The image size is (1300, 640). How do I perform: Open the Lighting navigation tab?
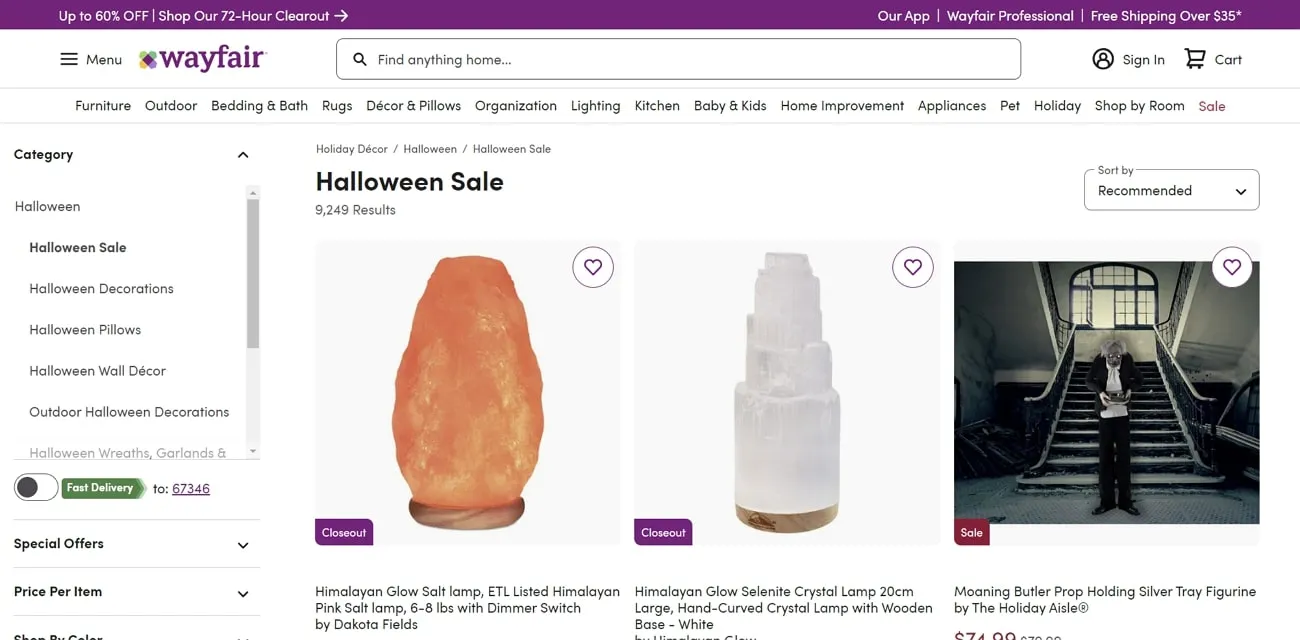click(595, 105)
